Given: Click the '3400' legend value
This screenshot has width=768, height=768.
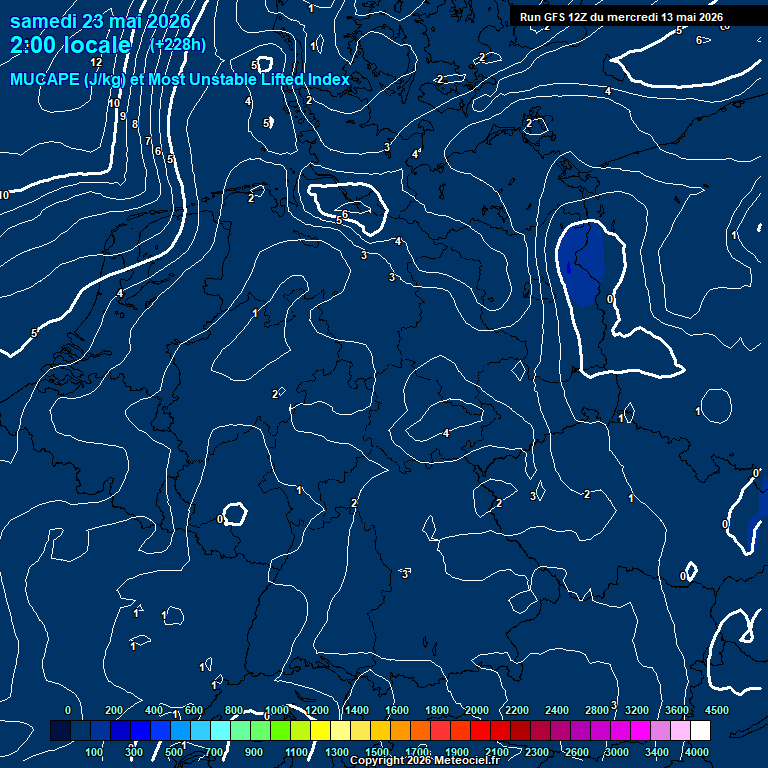Looking at the screenshot, I should point(656,752).
